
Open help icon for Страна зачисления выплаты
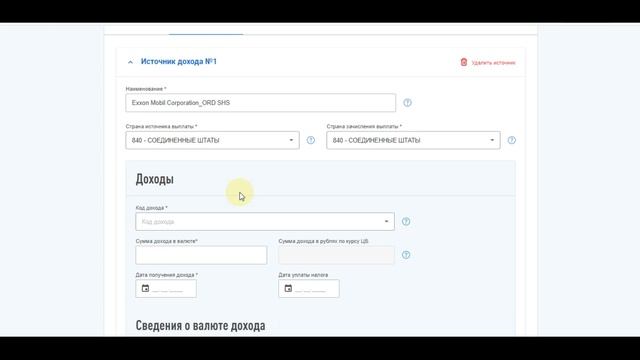point(511,140)
